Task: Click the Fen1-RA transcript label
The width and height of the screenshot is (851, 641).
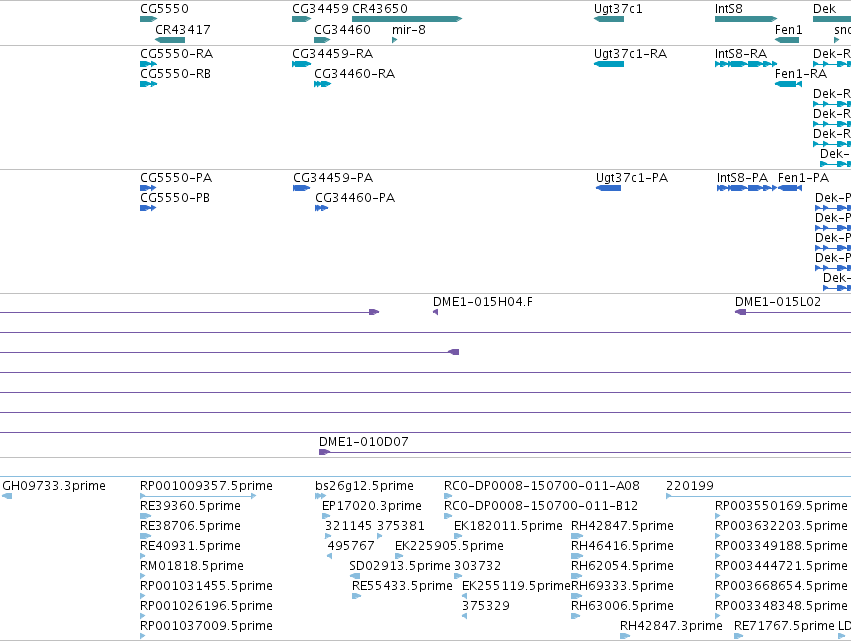Action: click(801, 74)
